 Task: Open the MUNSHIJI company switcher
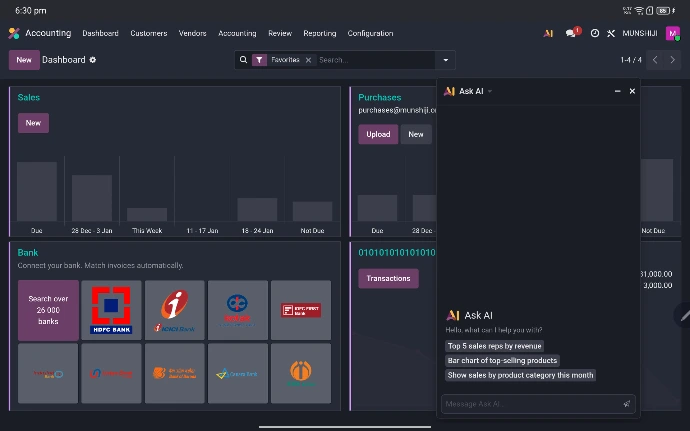coord(640,33)
